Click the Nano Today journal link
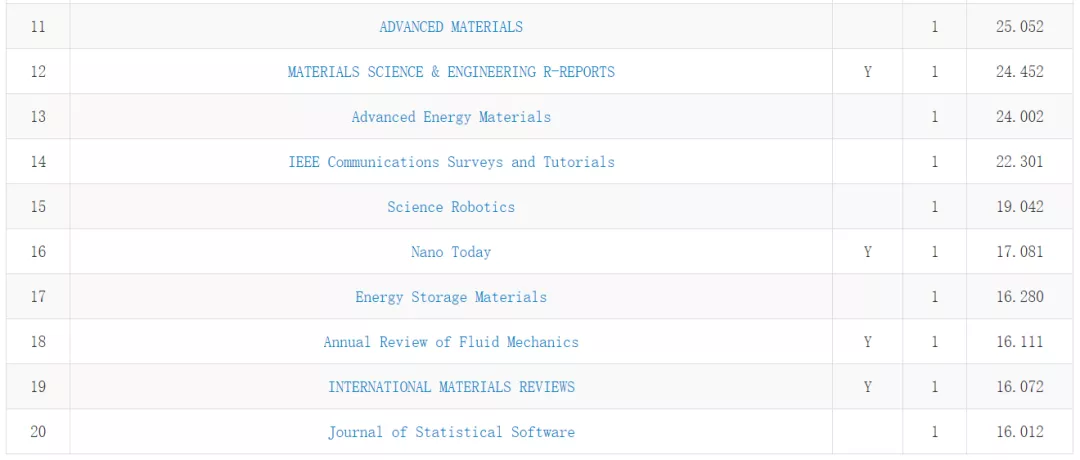This screenshot has height=460, width=1080. point(451,252)
